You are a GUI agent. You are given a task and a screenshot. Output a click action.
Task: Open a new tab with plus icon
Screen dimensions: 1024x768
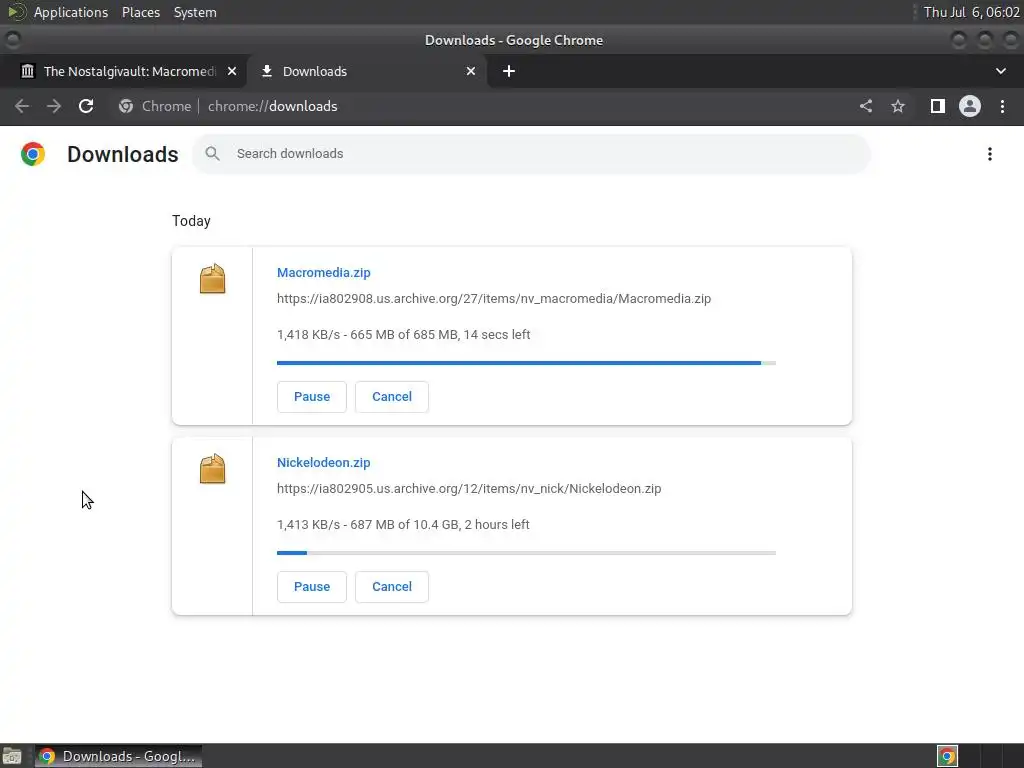pyautogui.click(x=509, y=71)
